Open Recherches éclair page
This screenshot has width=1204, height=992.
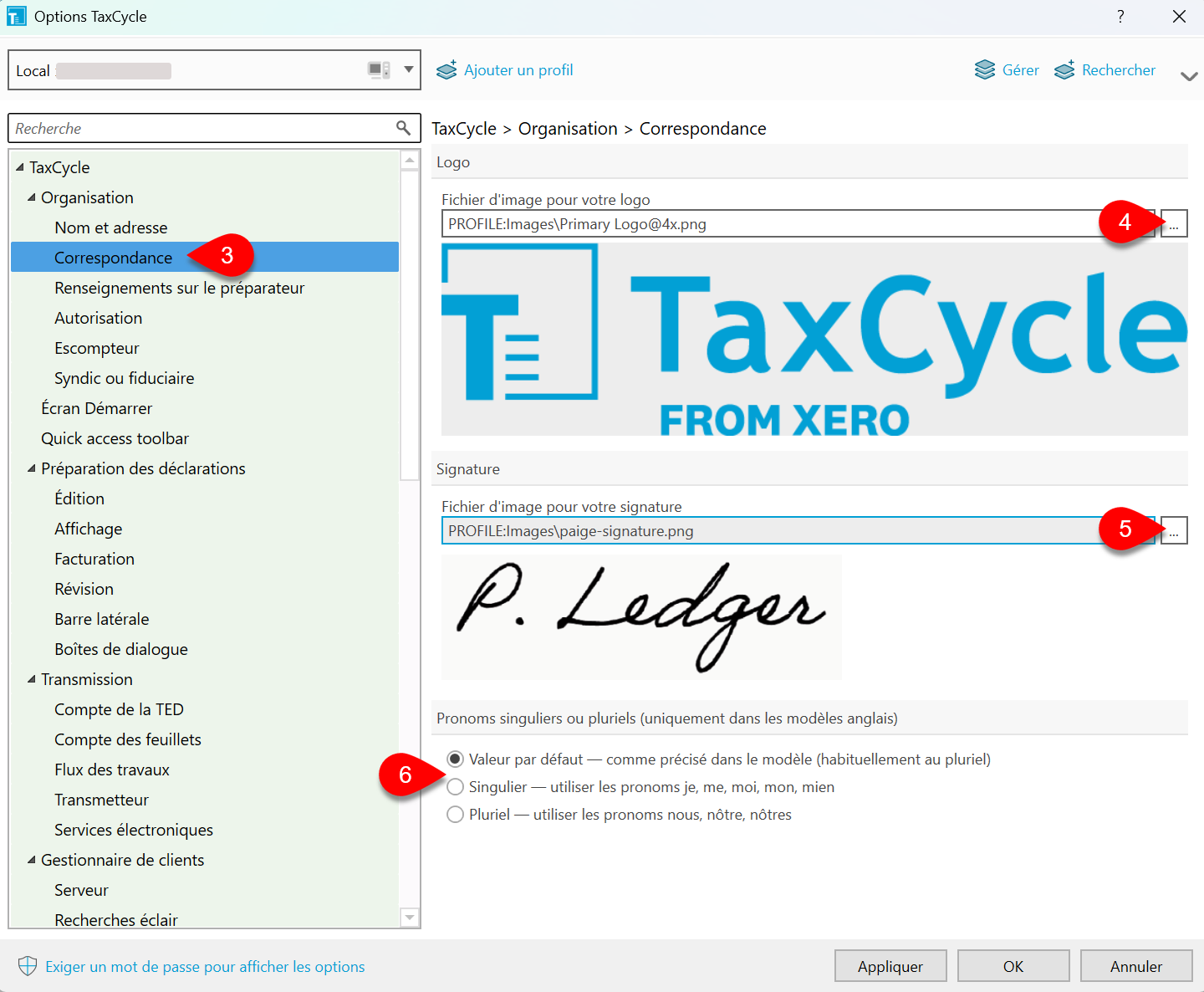pyautogui.click(x=116, y=919)
